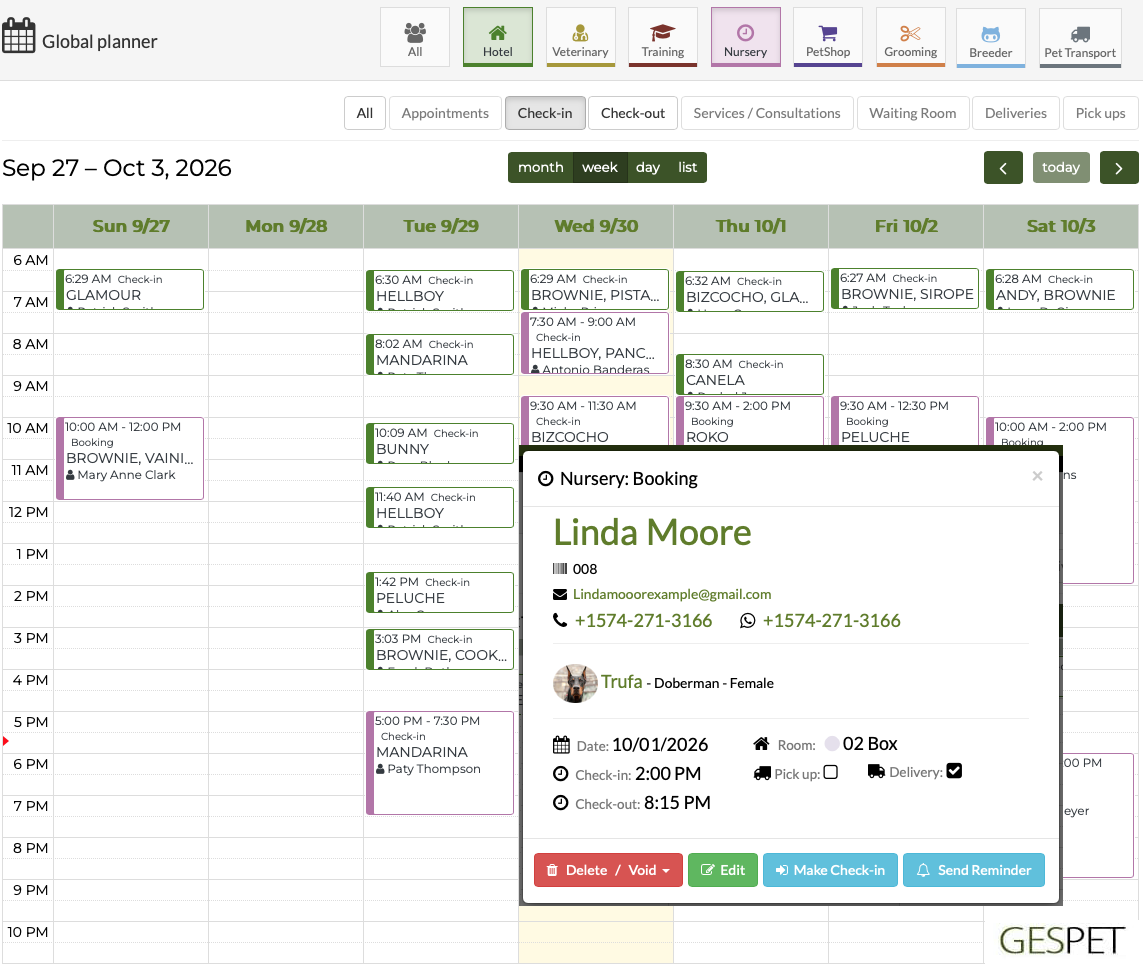1143x978 pixels.
Task: Call the phone number +1574-271-3166
Action: tap(643, 620)
